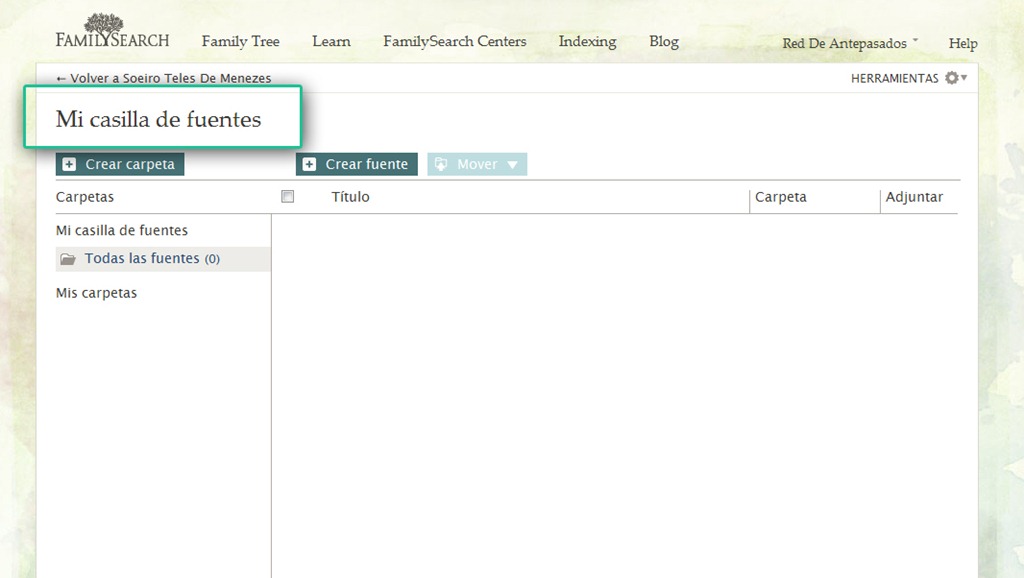Navigate to Indexing
The image size is (1024, 578).
[587, 41]
